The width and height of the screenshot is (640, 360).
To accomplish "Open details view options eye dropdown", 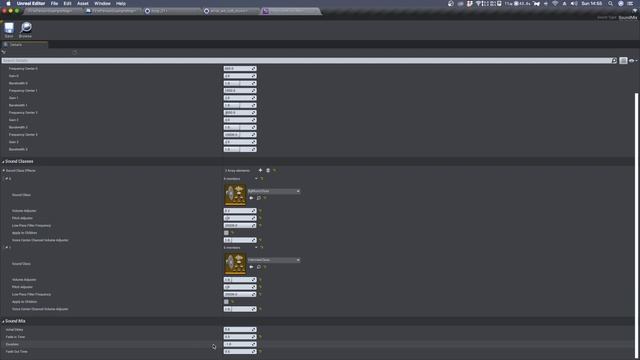I will pos(633,60).
